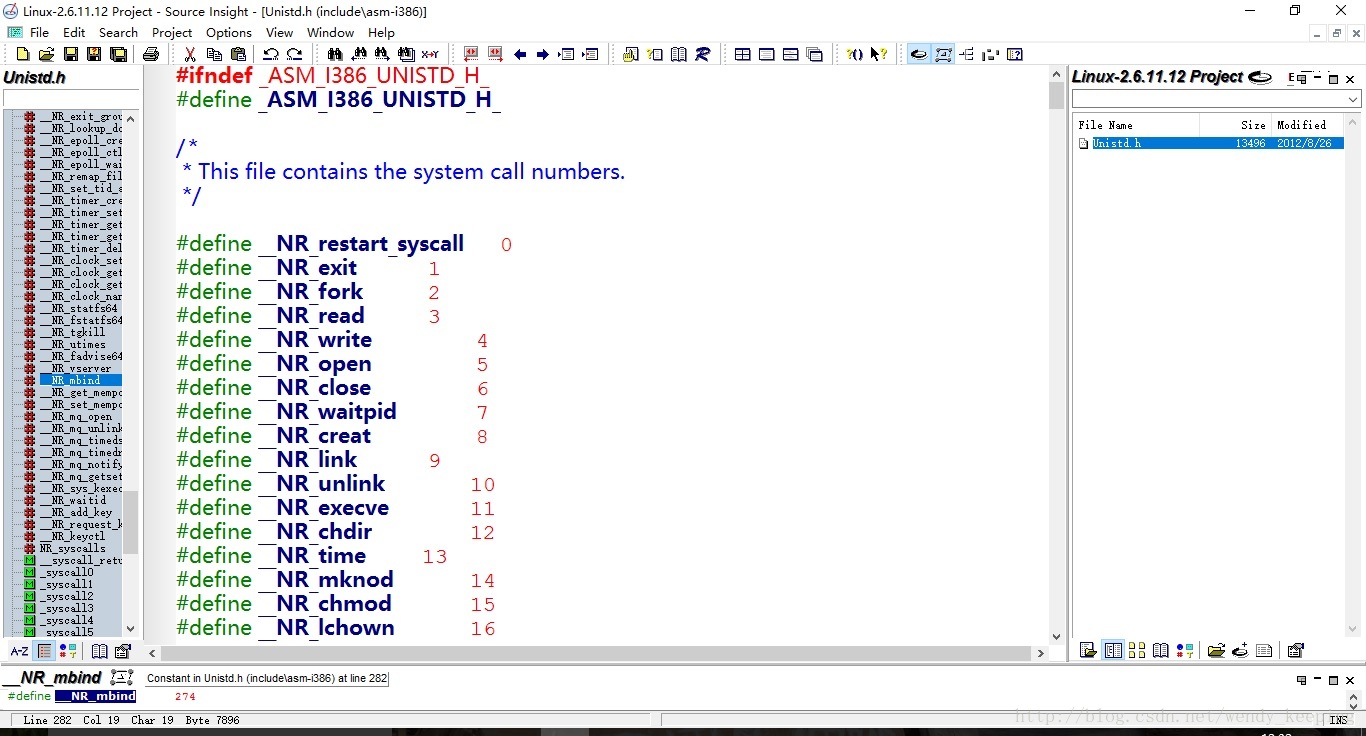
Task: Redo the edit via toolbar arrow
Action: click(x=294, y=54)
